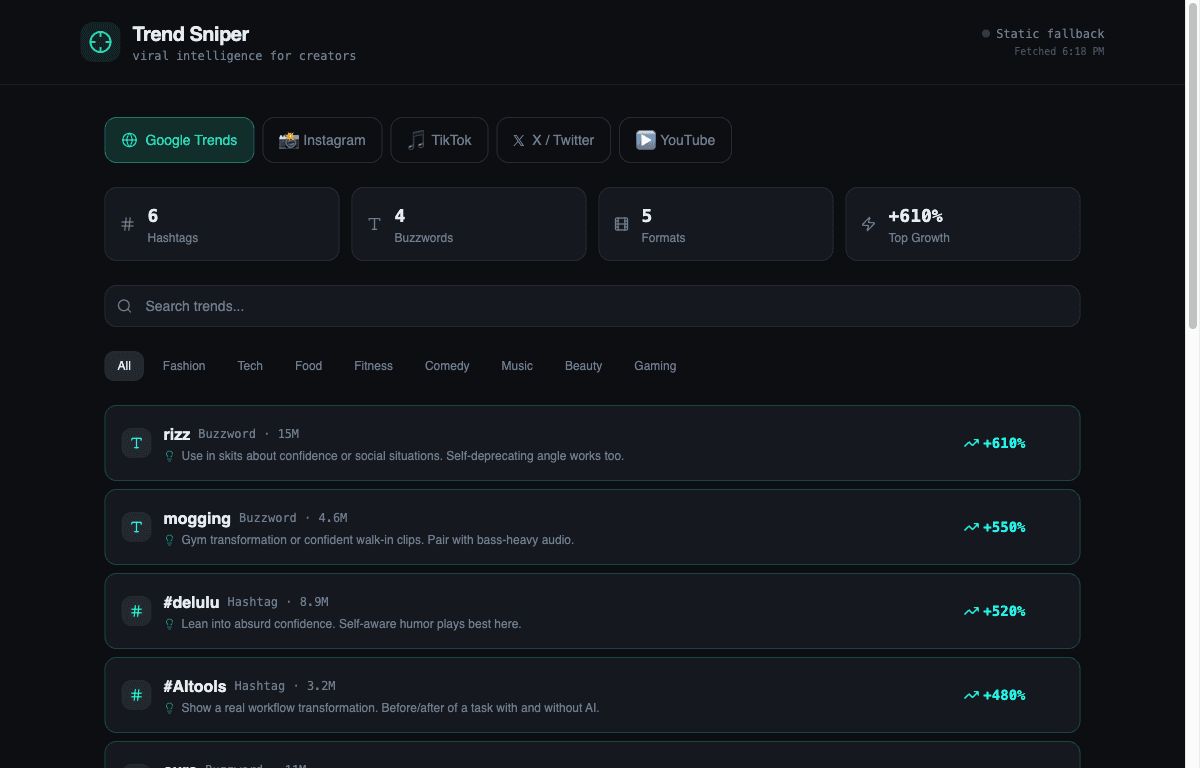
Task: Filter trends by Fashion category
Action: [184, 366]
